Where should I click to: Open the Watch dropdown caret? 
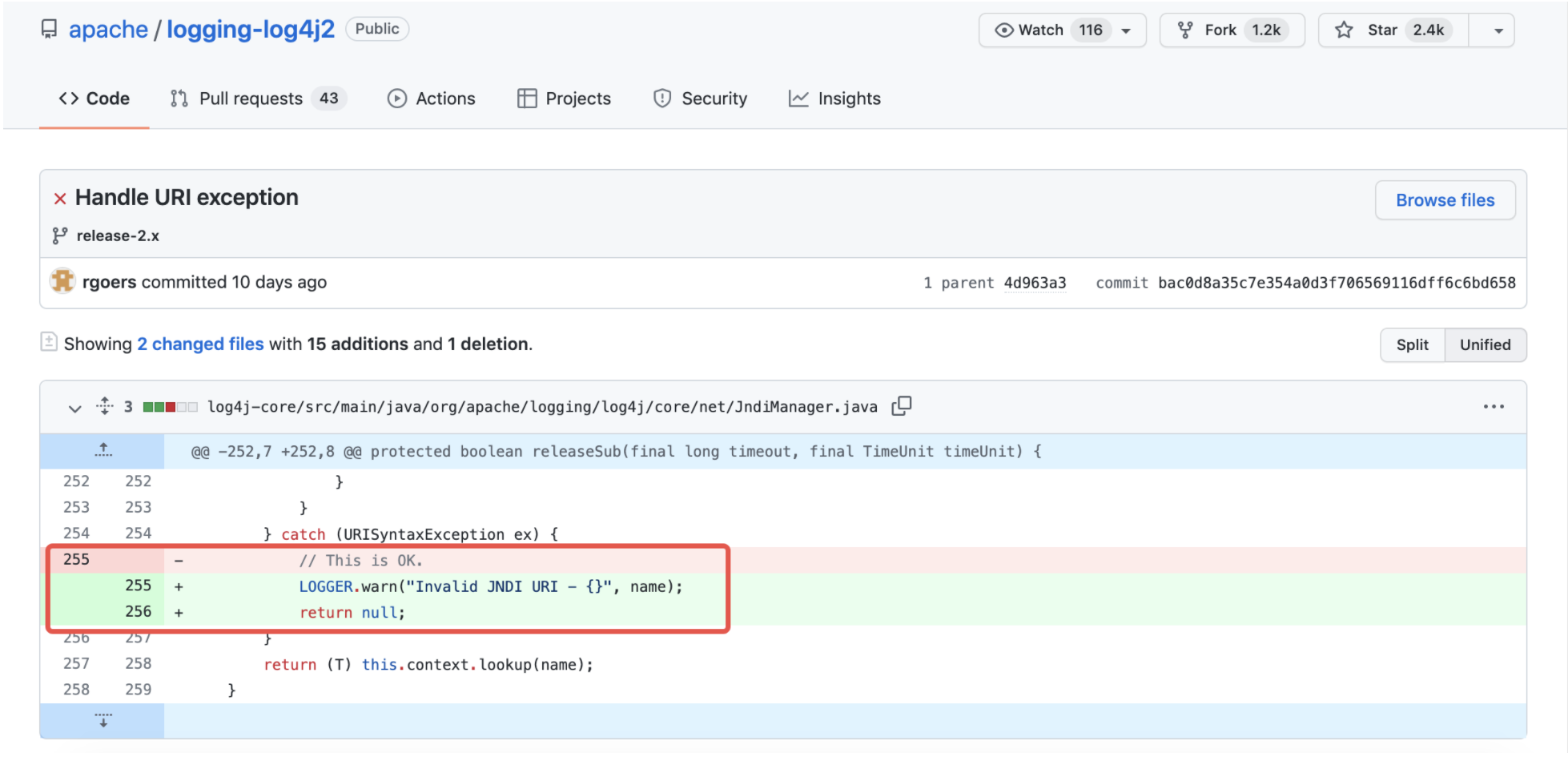pyautogui.click(x=1126, y=31)
